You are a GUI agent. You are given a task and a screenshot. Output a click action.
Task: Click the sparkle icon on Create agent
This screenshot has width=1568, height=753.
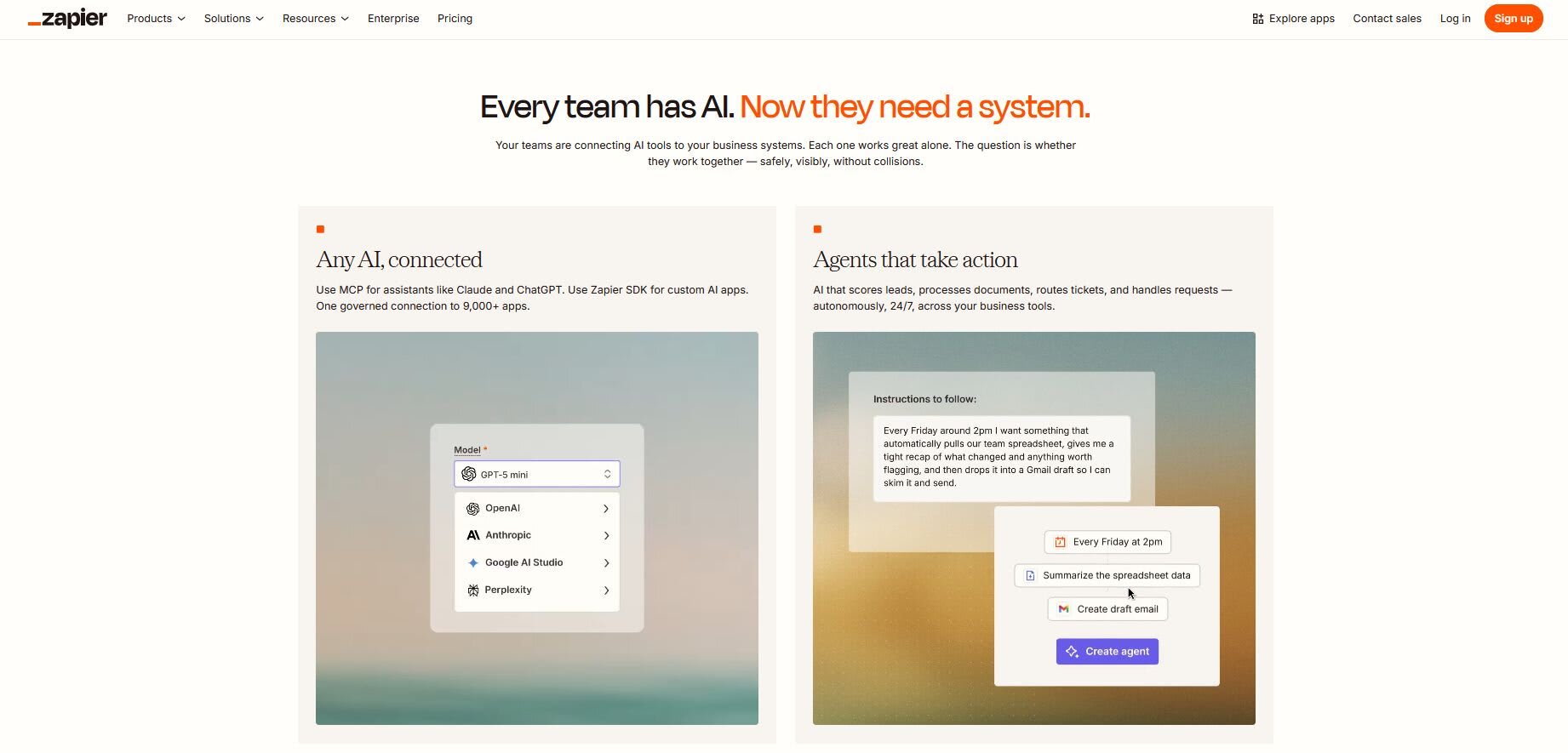pyautogui.click(x=1072, y=652)
